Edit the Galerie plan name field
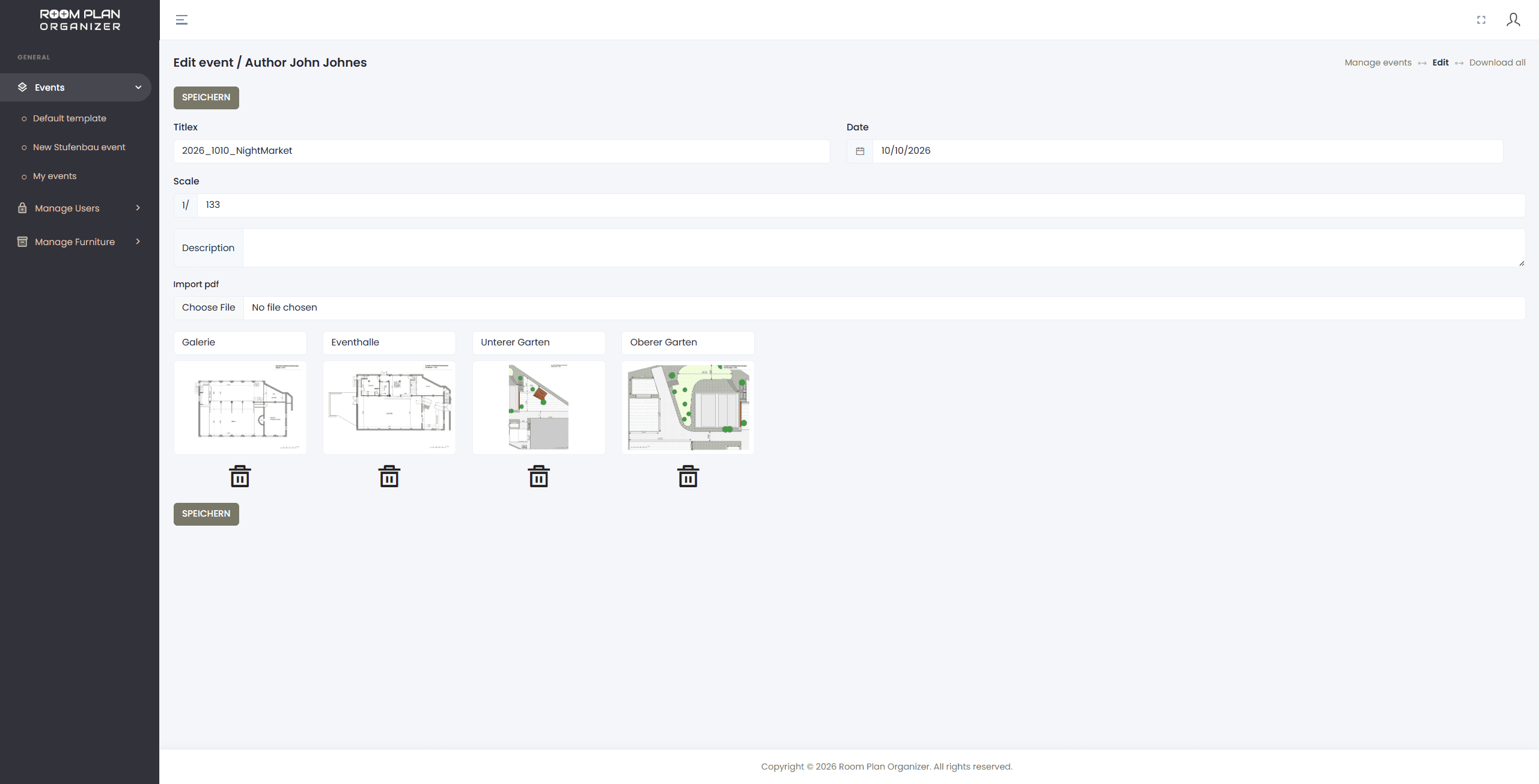 tap(240, 342)
